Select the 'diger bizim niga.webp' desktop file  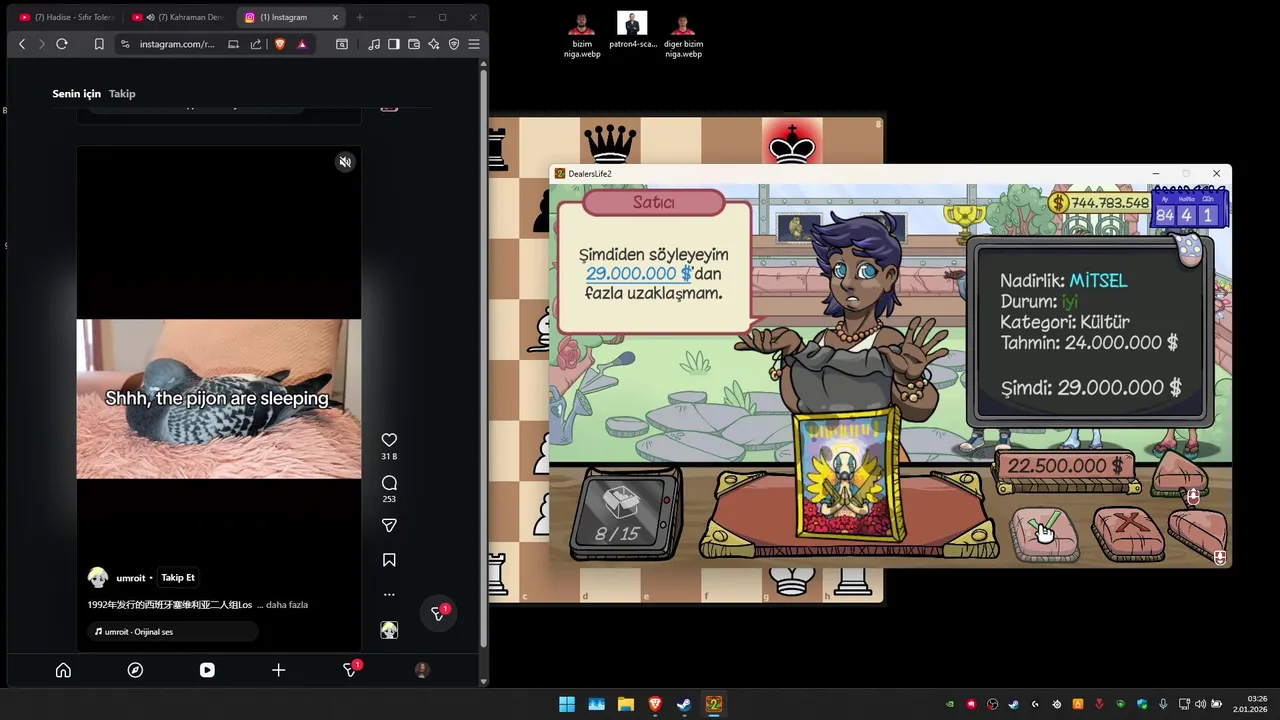(x=684, y=35)
